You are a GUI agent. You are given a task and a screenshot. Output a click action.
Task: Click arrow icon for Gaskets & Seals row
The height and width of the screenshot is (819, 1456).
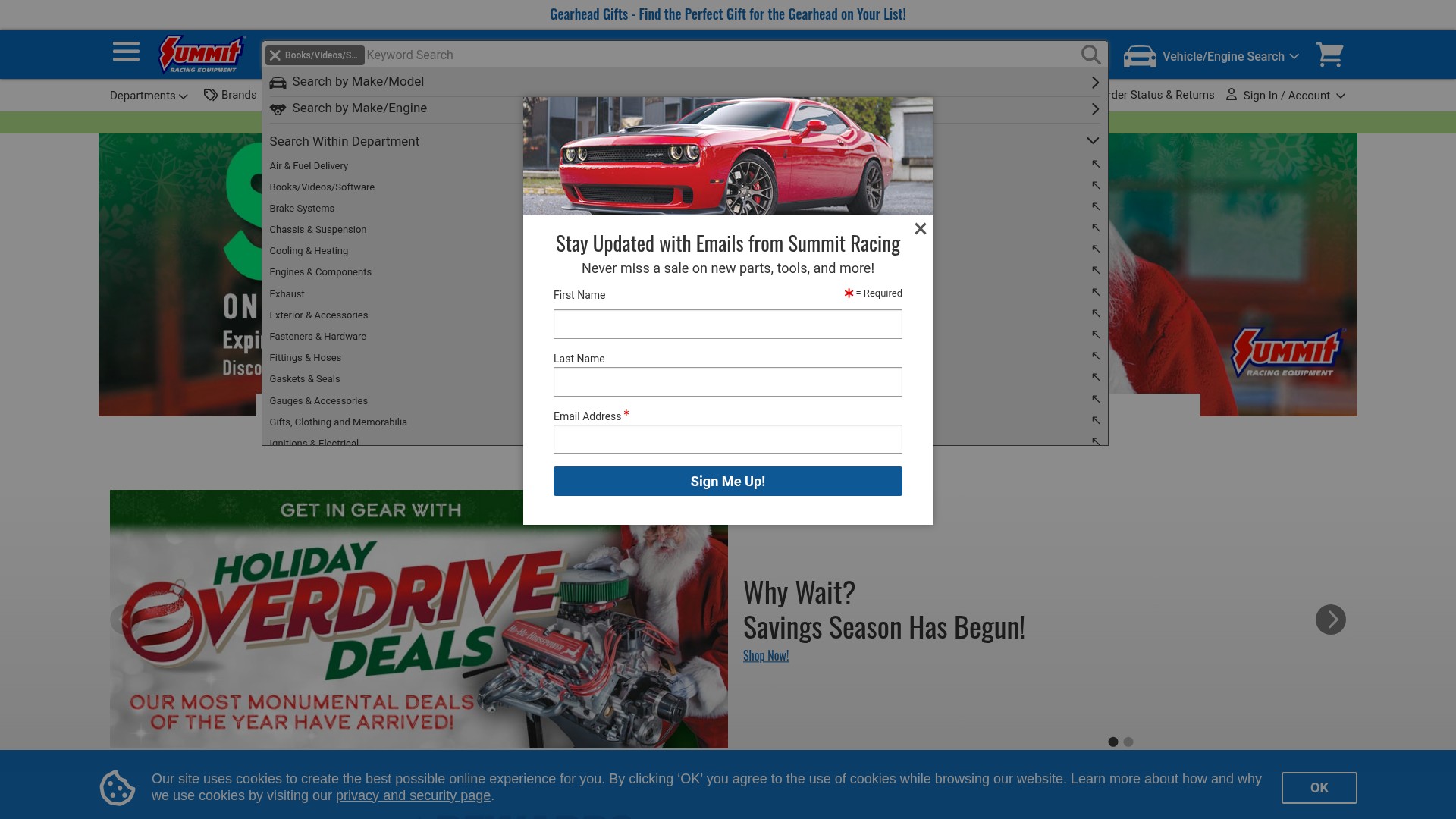1096,377
